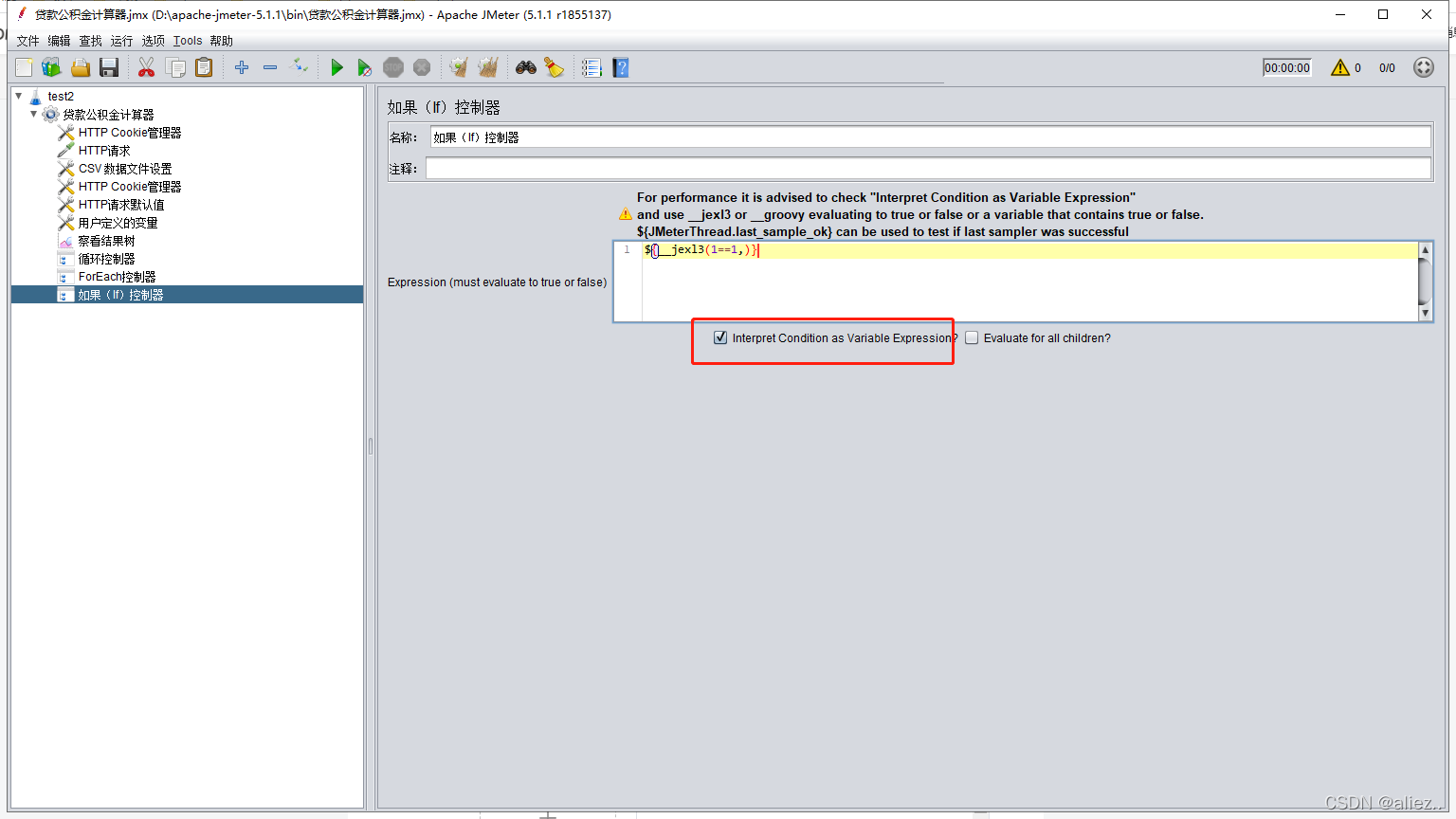
Task: Click the Clear results broom icon
Action: coord(459,67)
